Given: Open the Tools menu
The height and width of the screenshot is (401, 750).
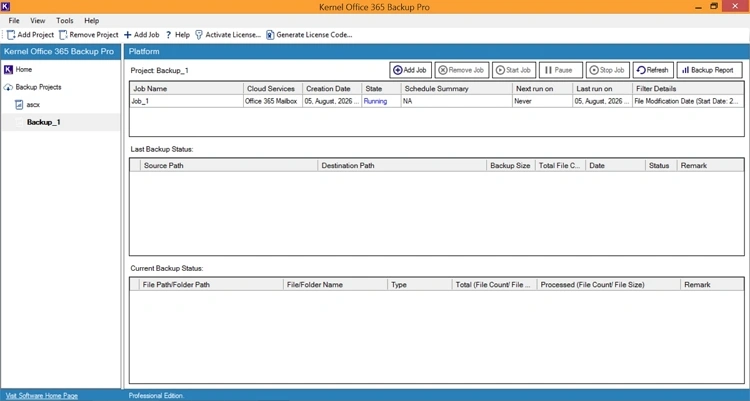Looking at the screenshot, I should coord(65,21).
